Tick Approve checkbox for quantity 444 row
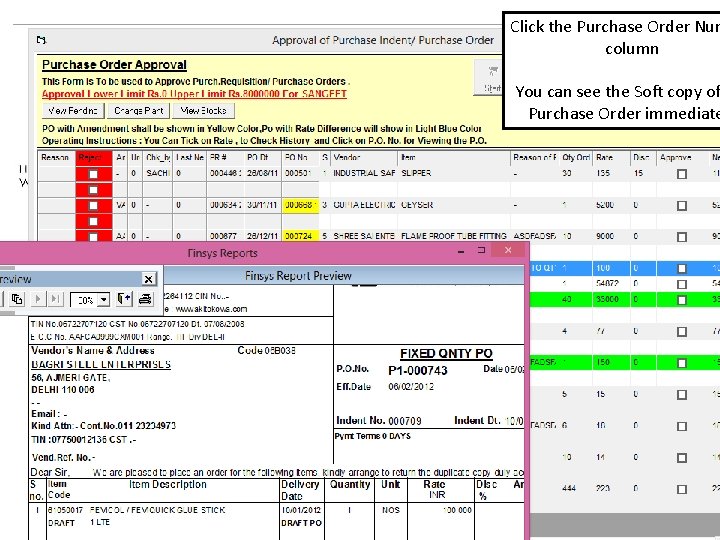 682,489
